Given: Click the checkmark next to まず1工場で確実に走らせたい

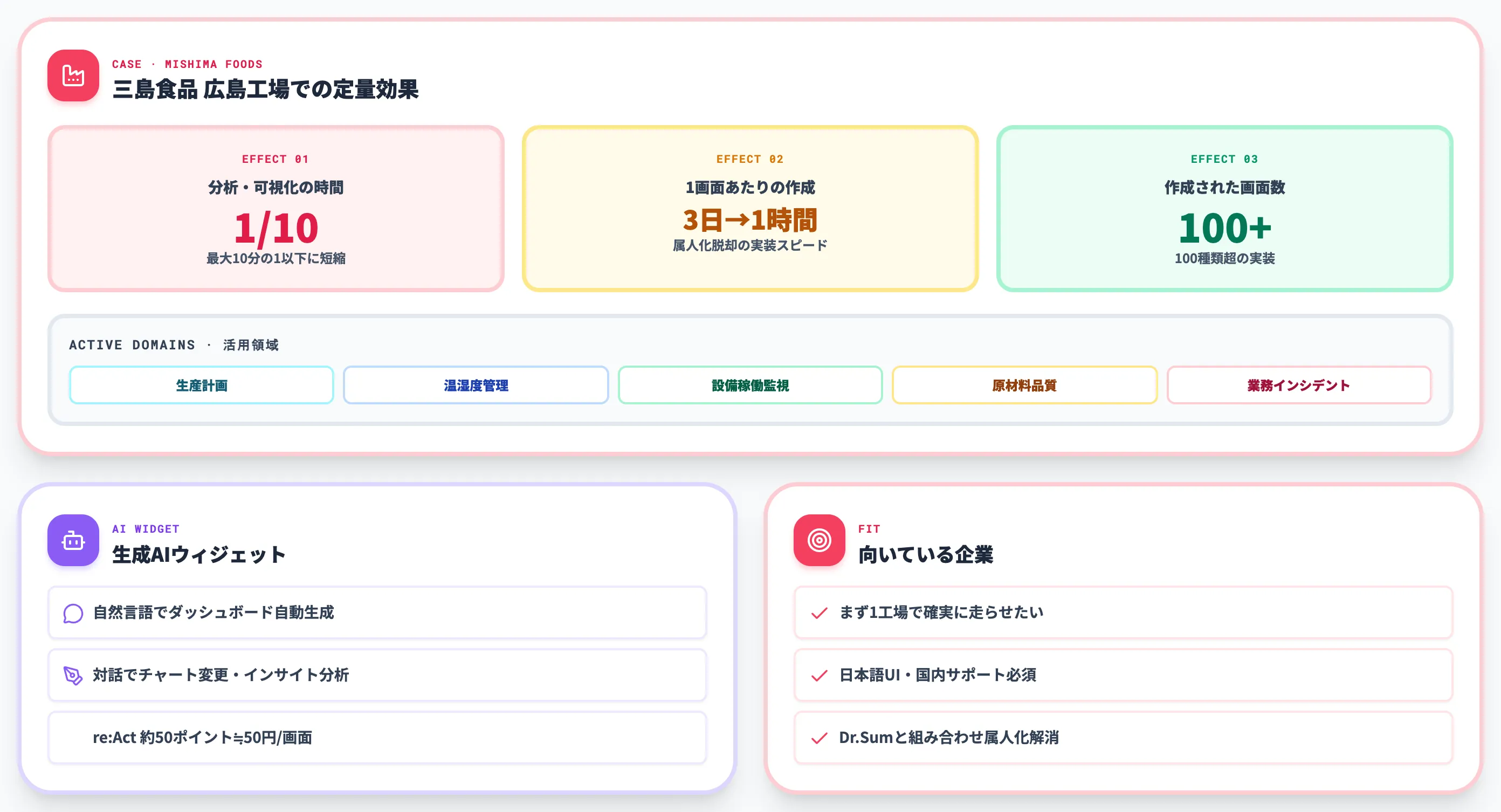Looking at the screenshot, I should coord(820,613).
